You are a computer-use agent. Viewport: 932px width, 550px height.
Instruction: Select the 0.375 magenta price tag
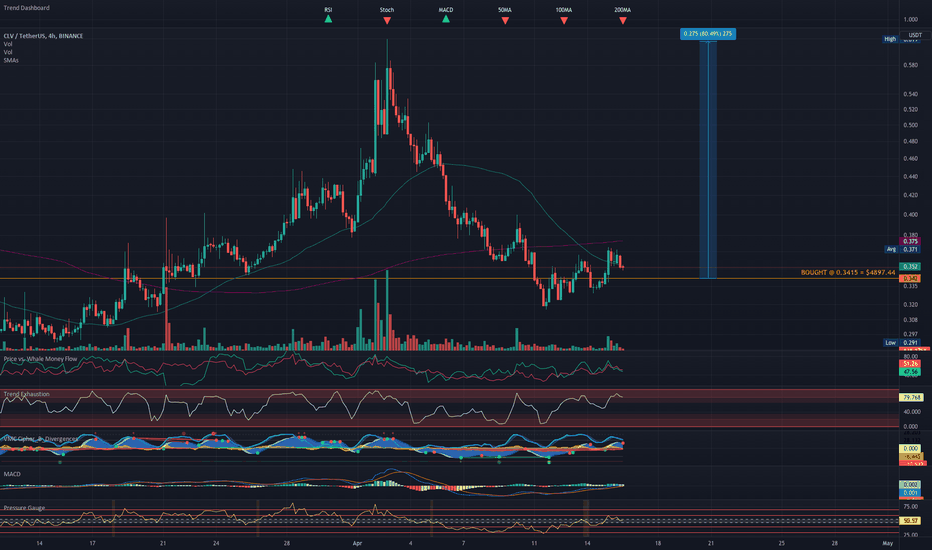point(910,241)
